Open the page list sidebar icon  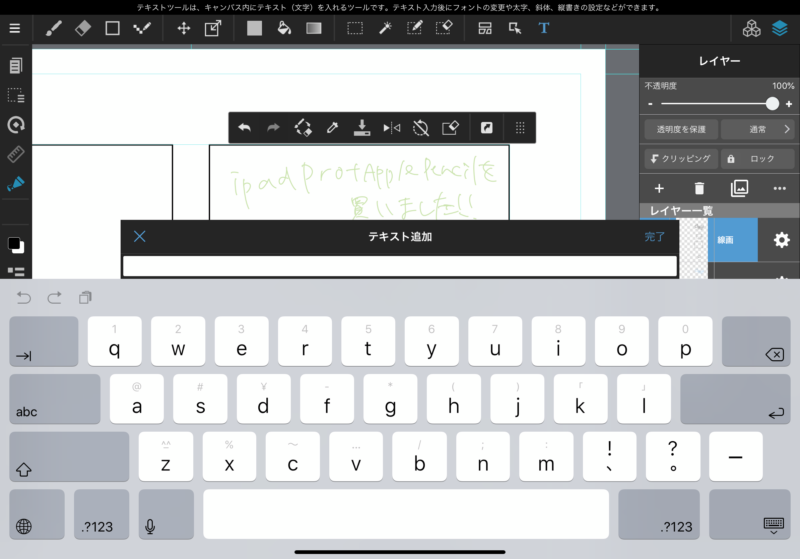click(x=16, y=65)
